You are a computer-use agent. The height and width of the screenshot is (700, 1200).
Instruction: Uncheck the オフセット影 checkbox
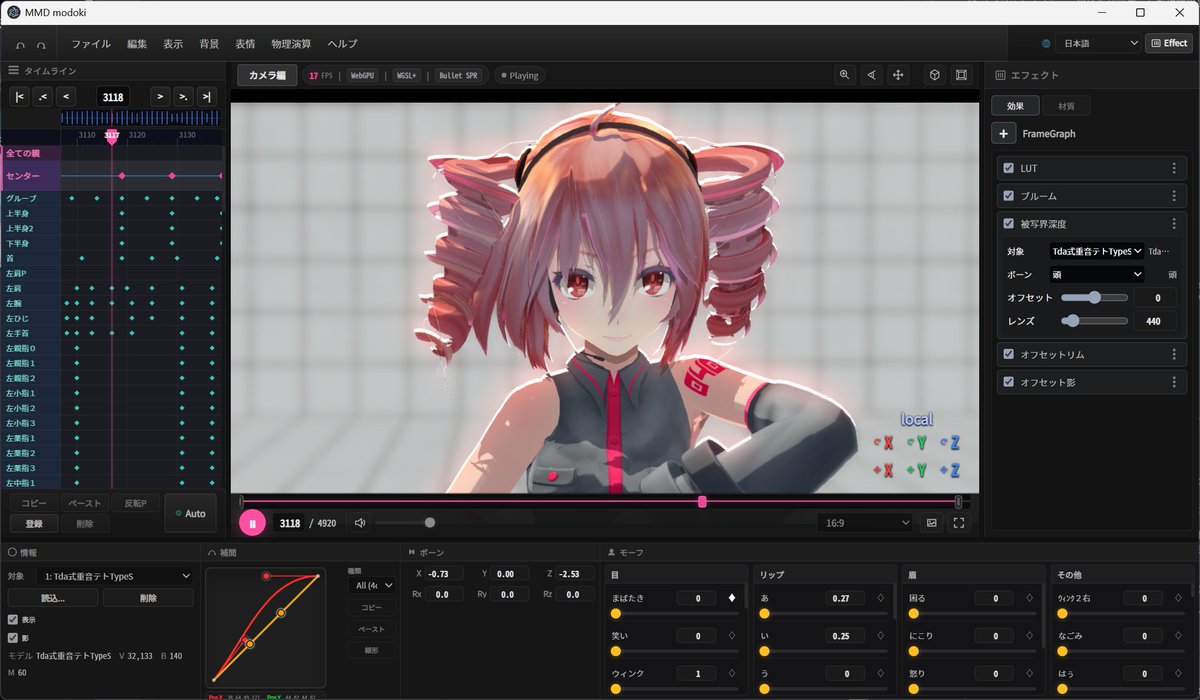point(1009,382)
